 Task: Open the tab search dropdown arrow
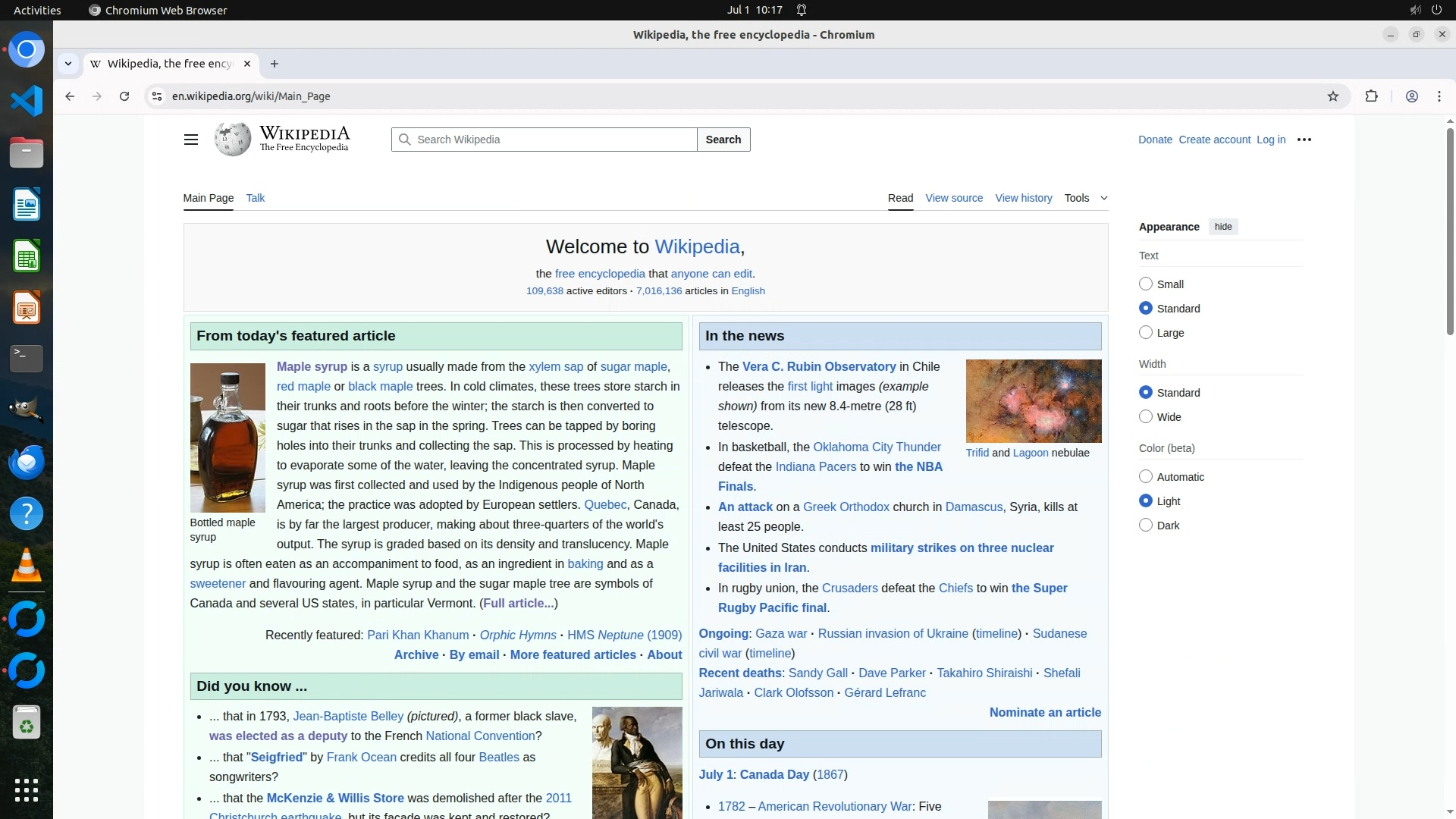(68, 64)
